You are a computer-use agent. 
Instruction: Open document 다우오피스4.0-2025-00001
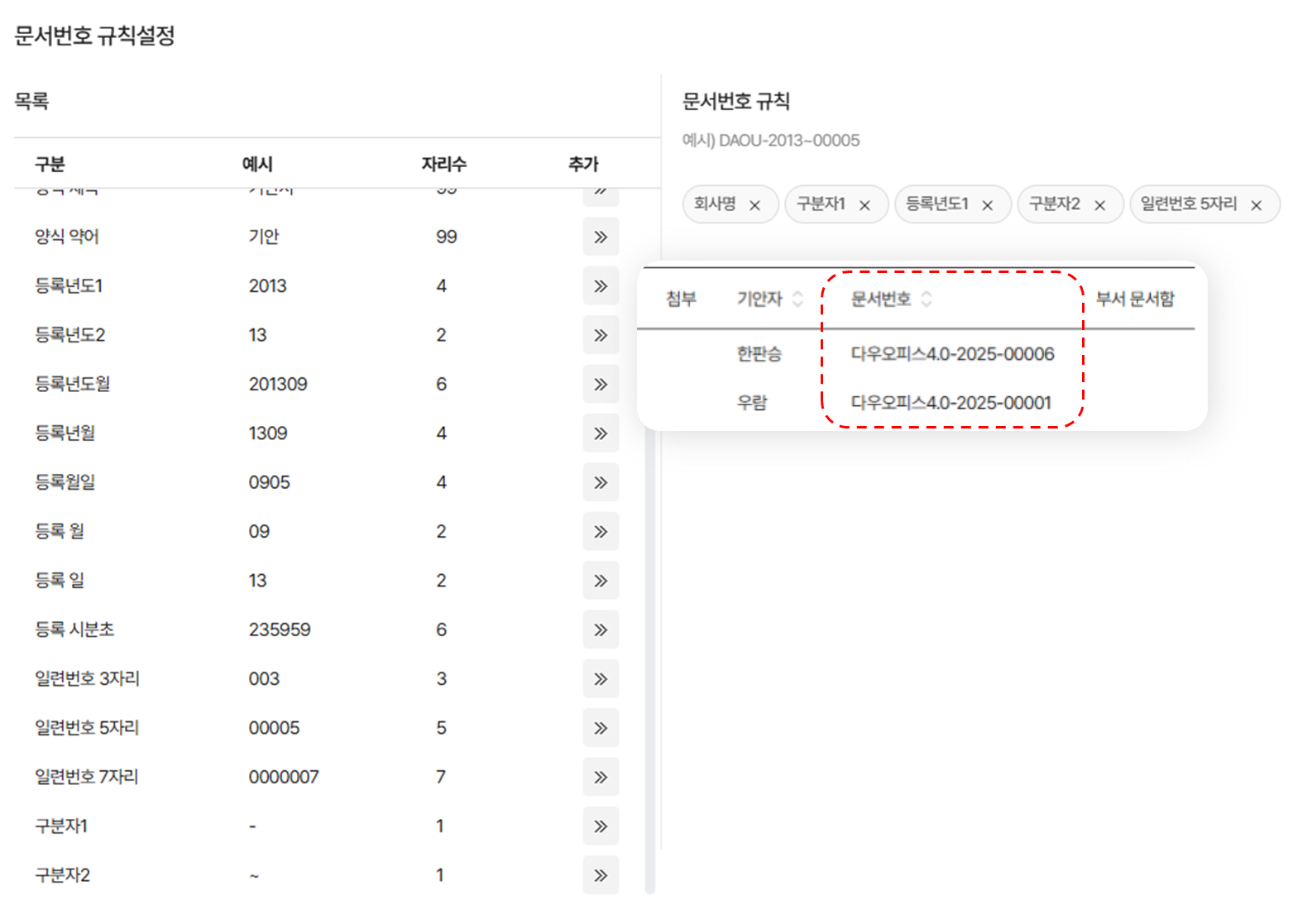(x=950, y=403)
